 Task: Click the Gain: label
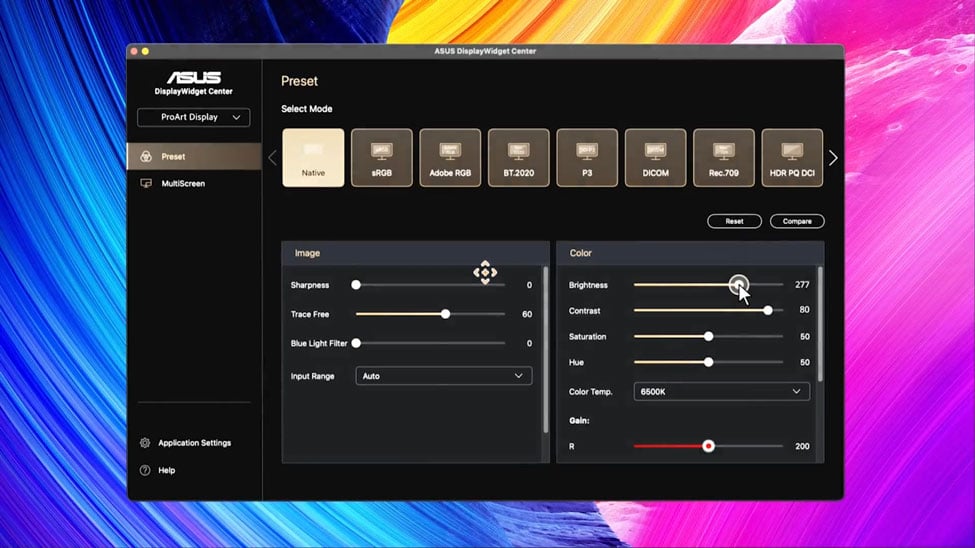579,420
